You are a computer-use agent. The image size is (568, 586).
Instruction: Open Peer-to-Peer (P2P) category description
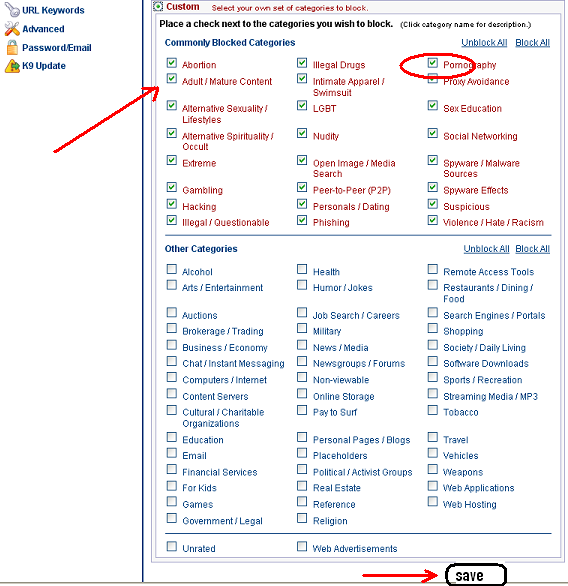[352, 190]
